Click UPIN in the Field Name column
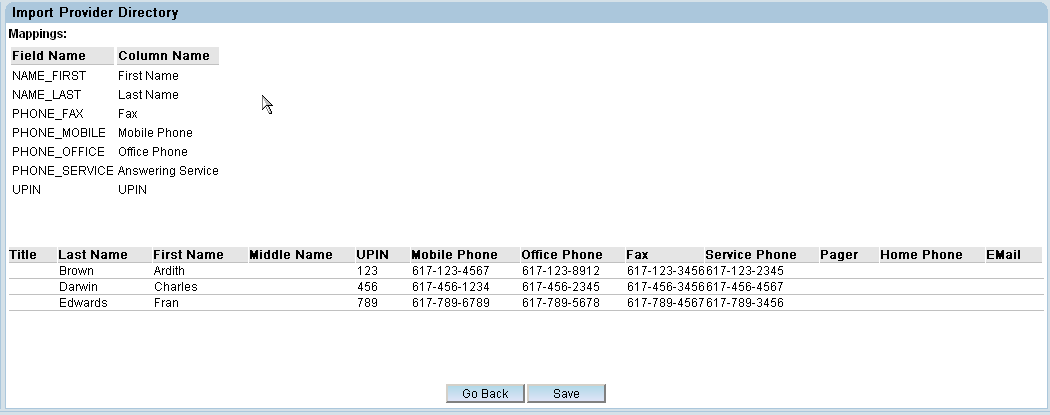The width and height of the screenshot is (1050, 415). click(x=26, y=189)
